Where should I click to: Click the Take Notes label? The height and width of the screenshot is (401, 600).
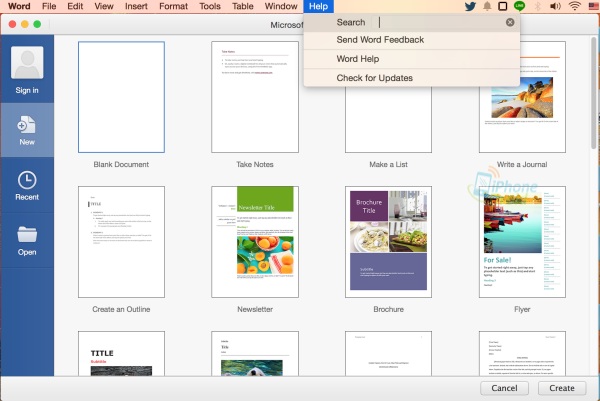(255, 165)
